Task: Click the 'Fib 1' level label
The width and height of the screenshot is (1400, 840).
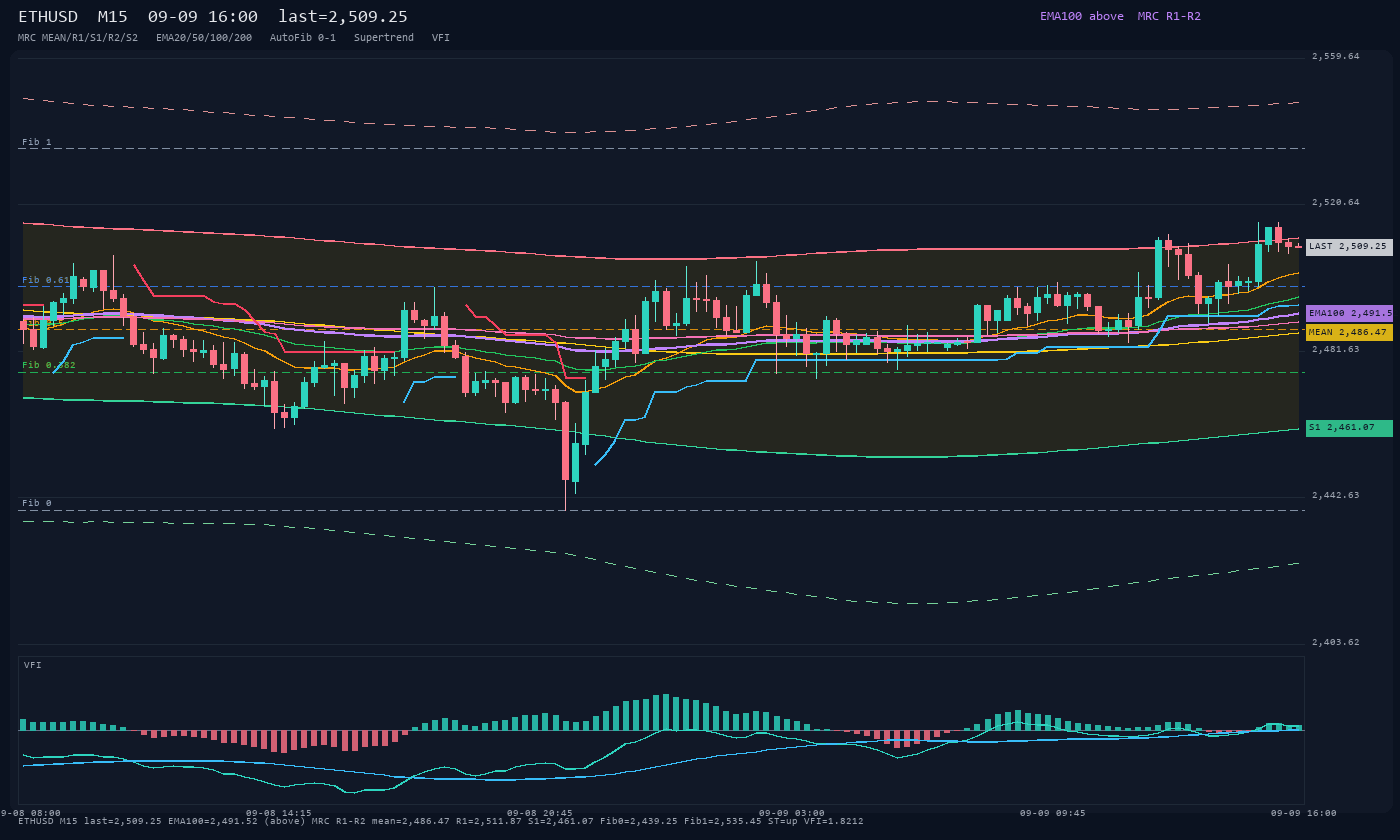Action: (x=37, y=142)
